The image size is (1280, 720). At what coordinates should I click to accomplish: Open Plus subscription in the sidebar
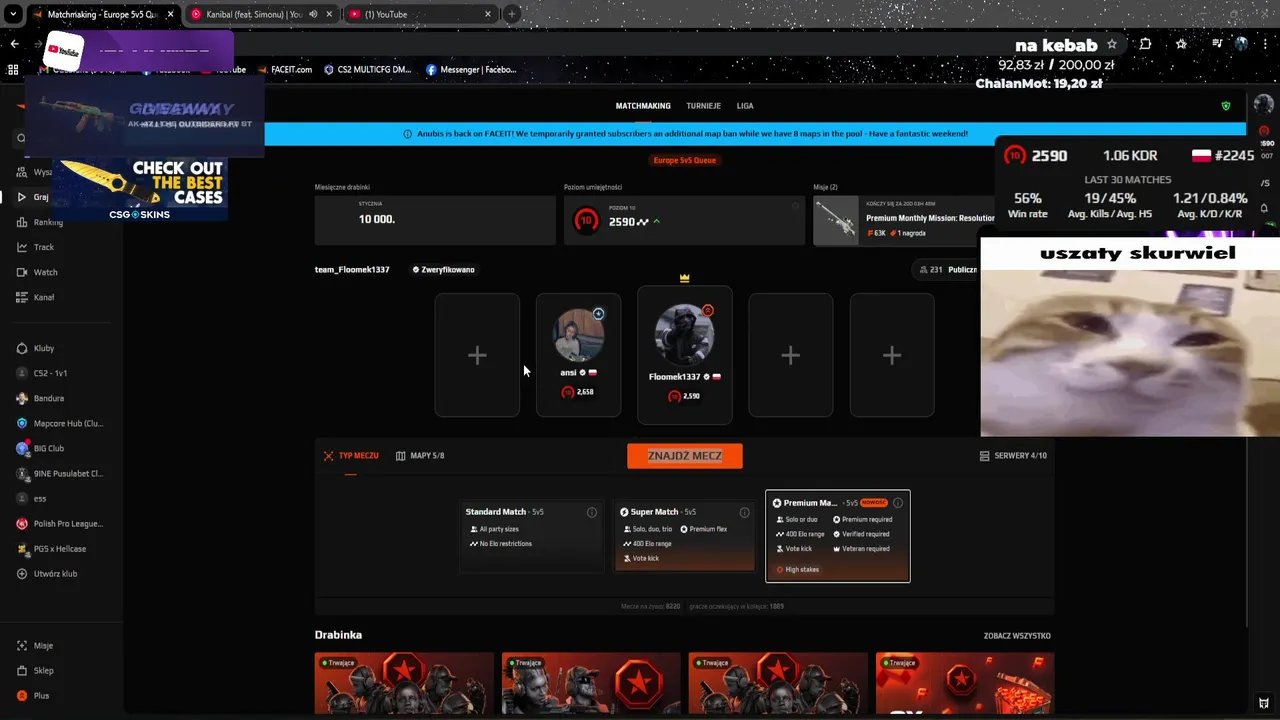click(33, 696)
